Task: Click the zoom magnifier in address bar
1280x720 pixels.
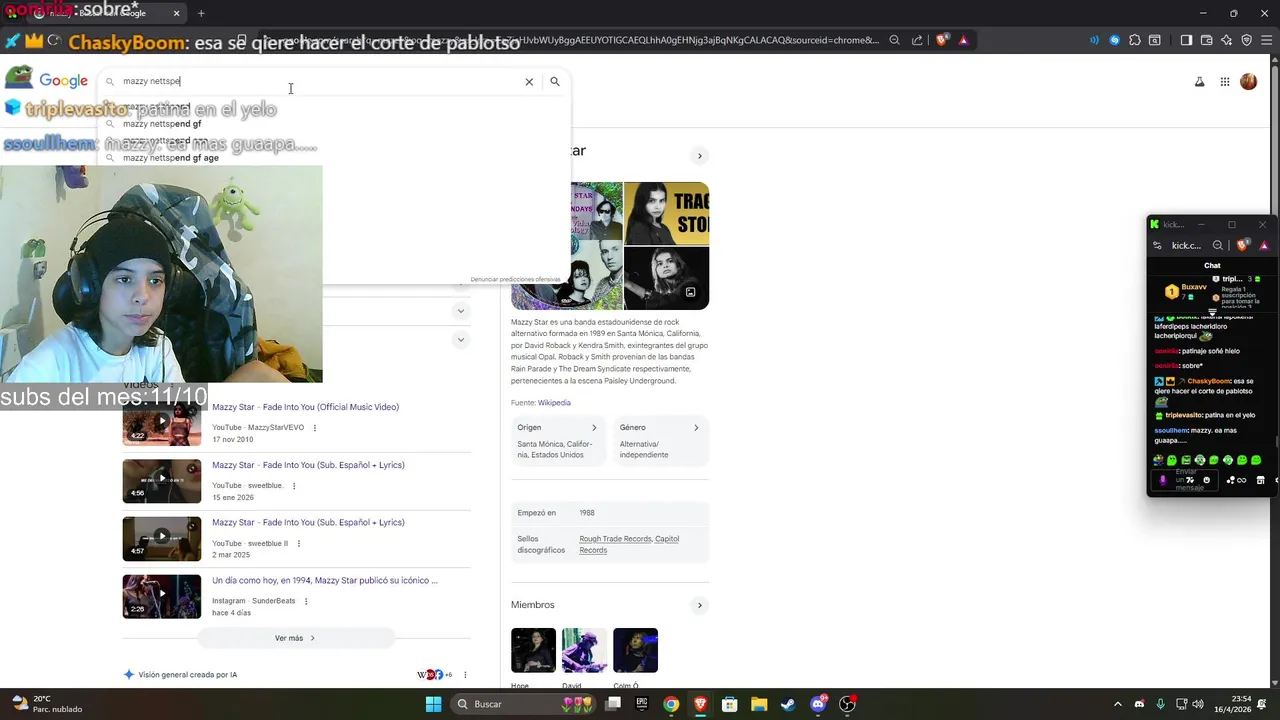Action: click(894, 40)
